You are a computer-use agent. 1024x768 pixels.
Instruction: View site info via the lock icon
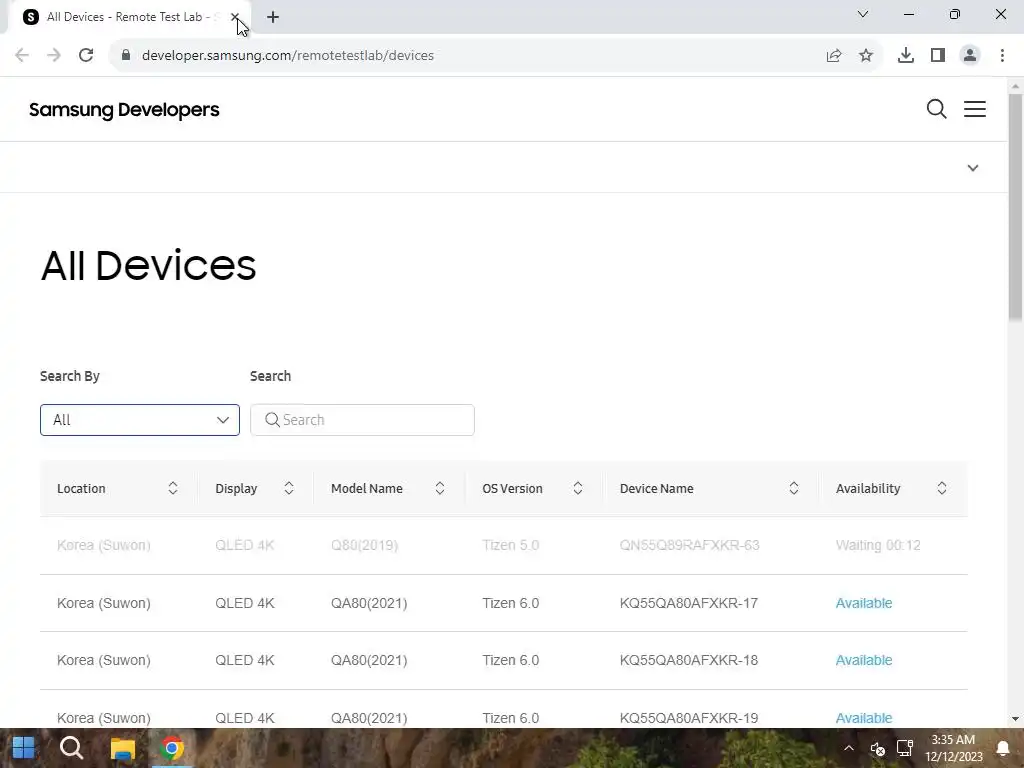(x=126, y=55)
